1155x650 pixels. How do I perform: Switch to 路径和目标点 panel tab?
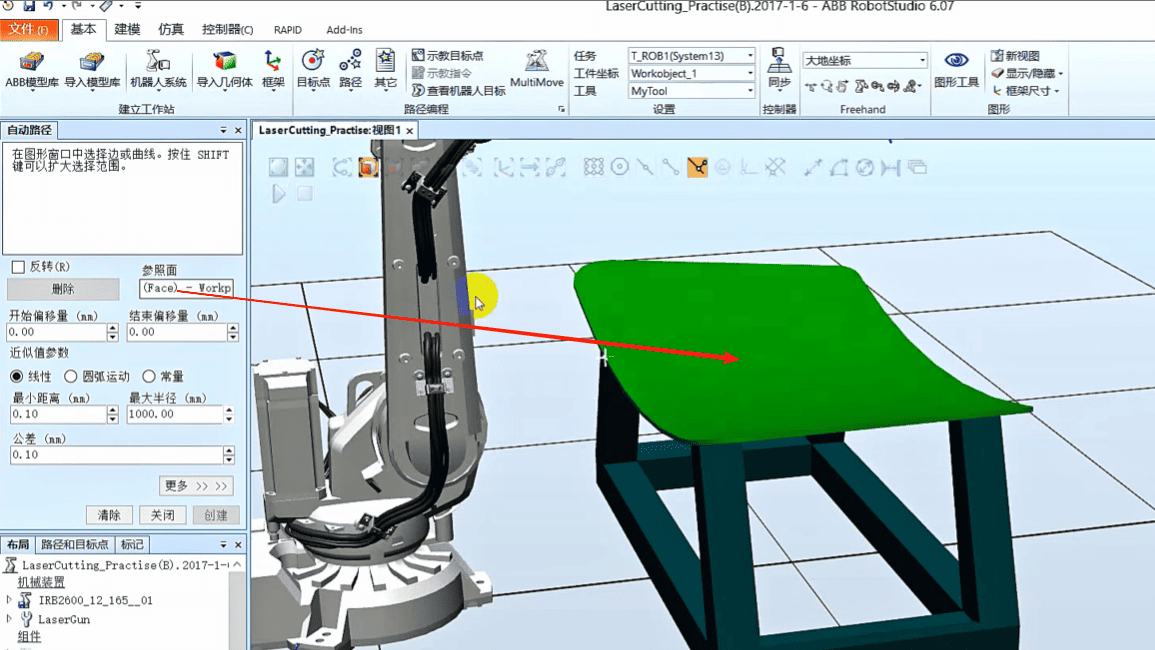[x=74, y=545]
